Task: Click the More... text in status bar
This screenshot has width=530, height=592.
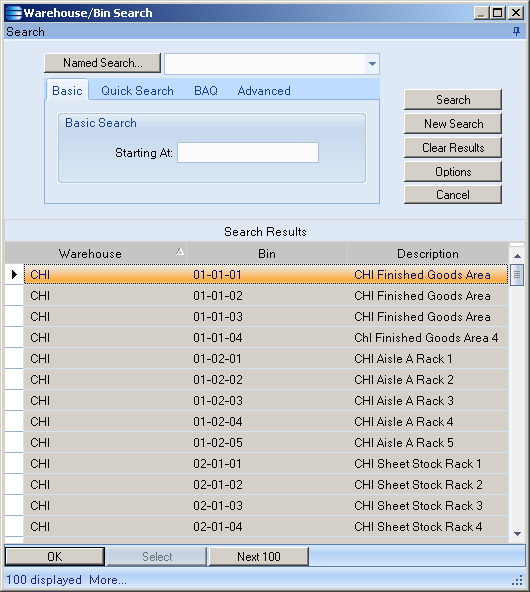Action: coord(108,580)
